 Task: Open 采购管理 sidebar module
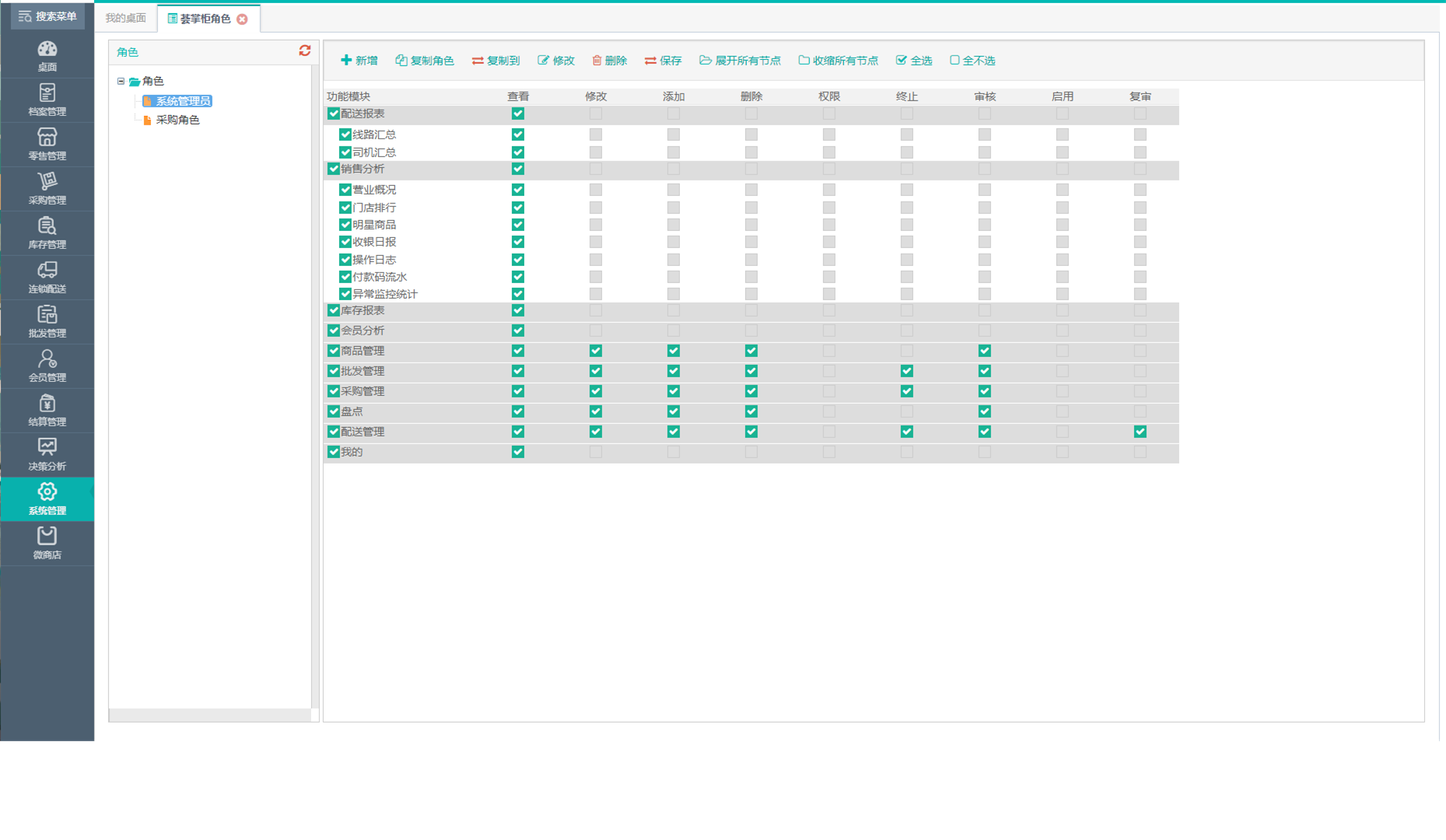pos(47,189)
